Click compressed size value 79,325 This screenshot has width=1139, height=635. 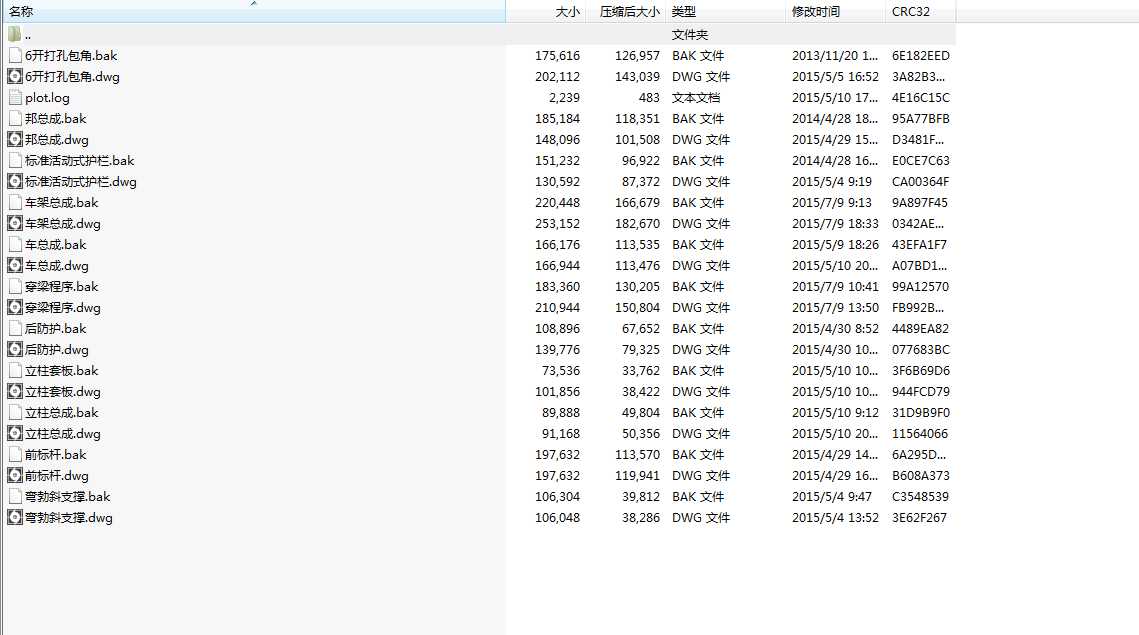click(641, 350)
